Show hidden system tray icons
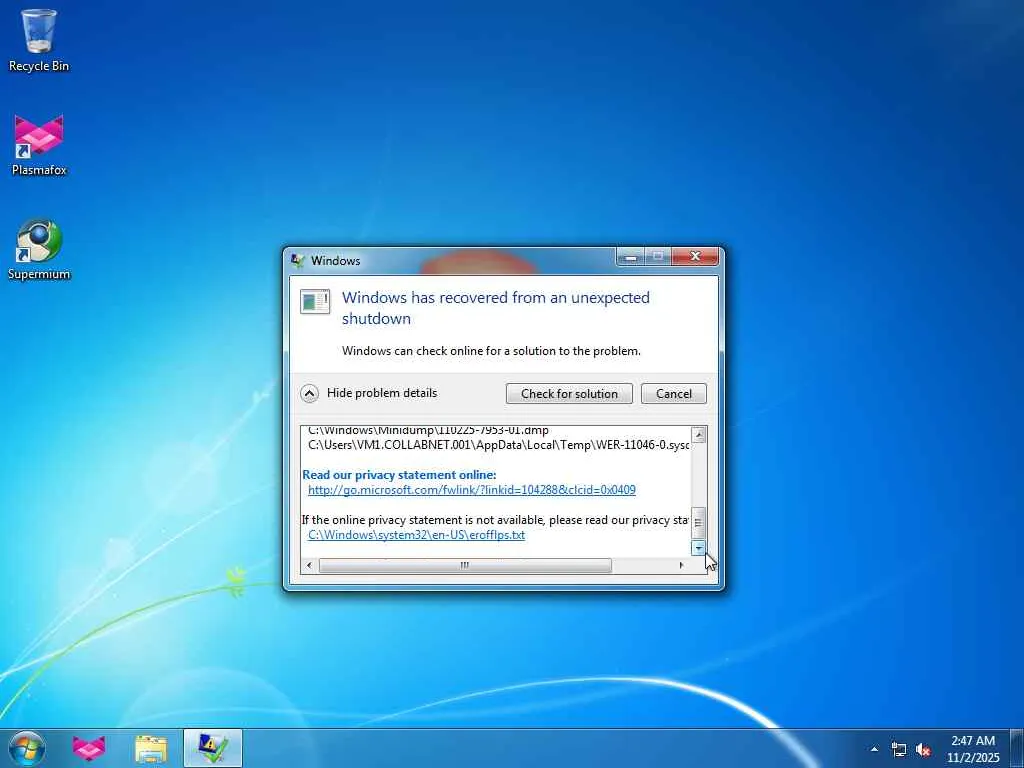This screenshot has width=1024, height=768. tap(874, 749)
